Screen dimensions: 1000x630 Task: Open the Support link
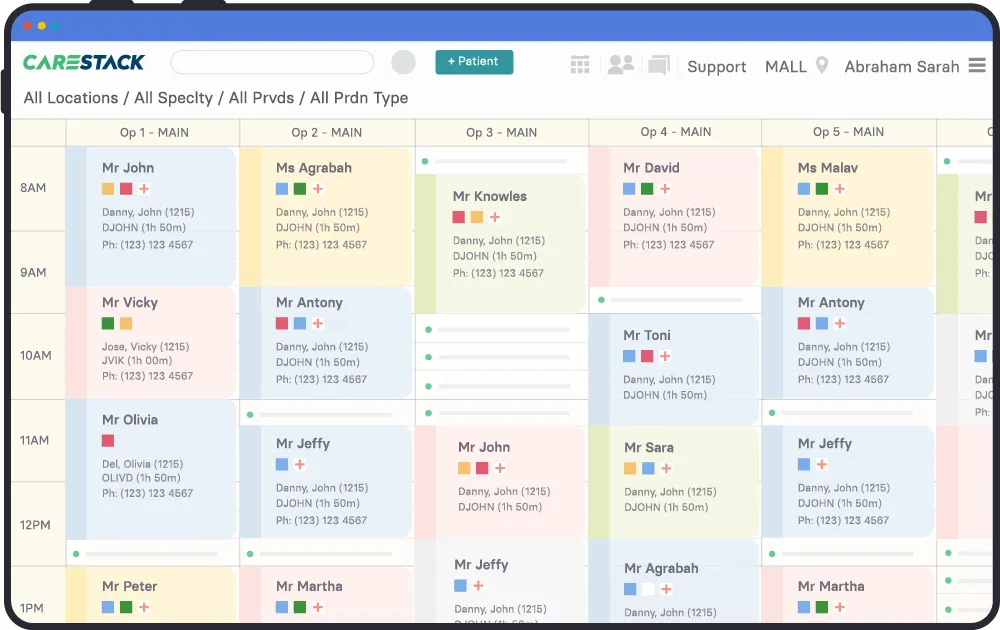(717, 67)
